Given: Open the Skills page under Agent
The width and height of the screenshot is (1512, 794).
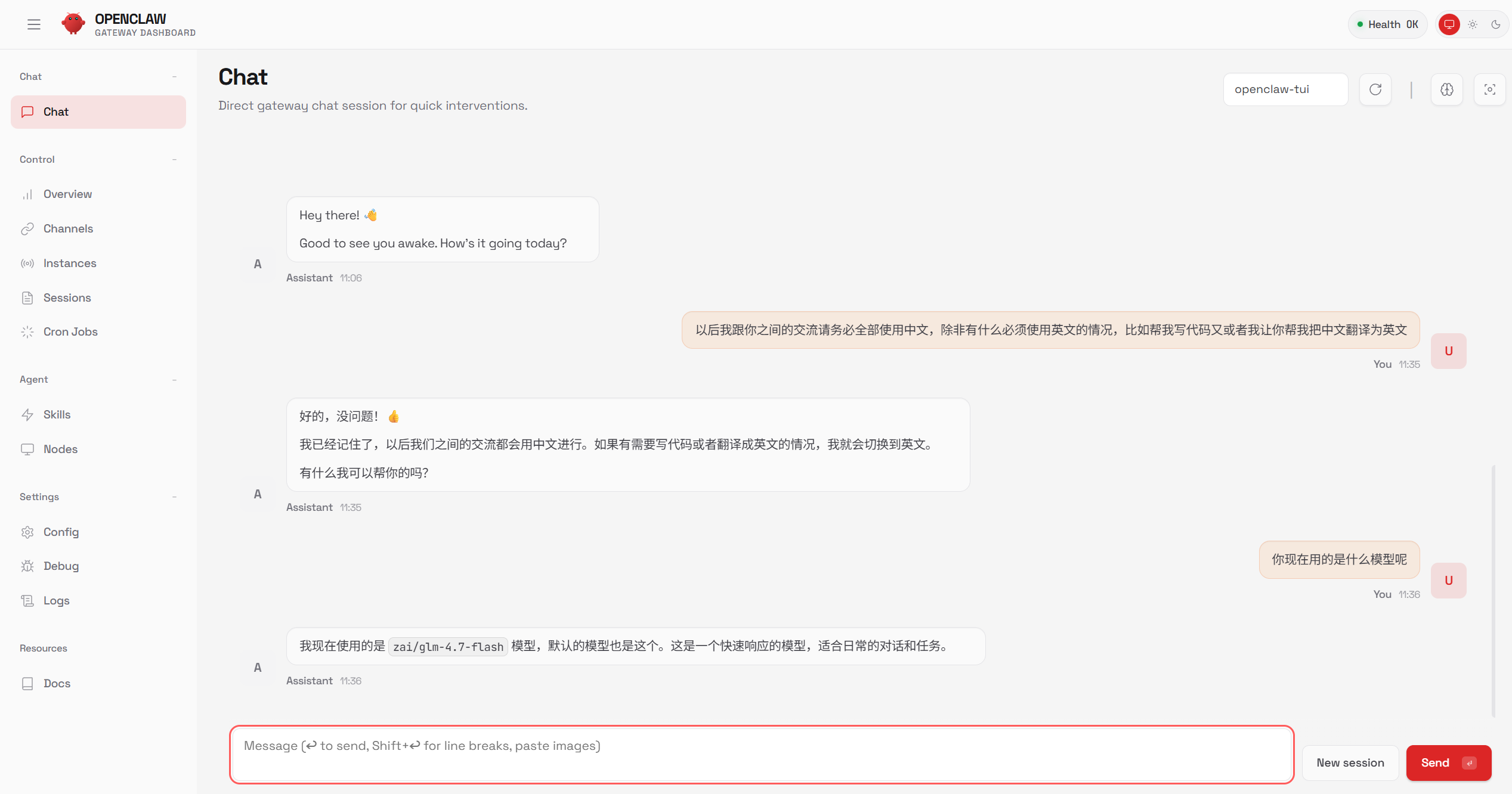Looking at the screenshot, I should click(57, 414).
